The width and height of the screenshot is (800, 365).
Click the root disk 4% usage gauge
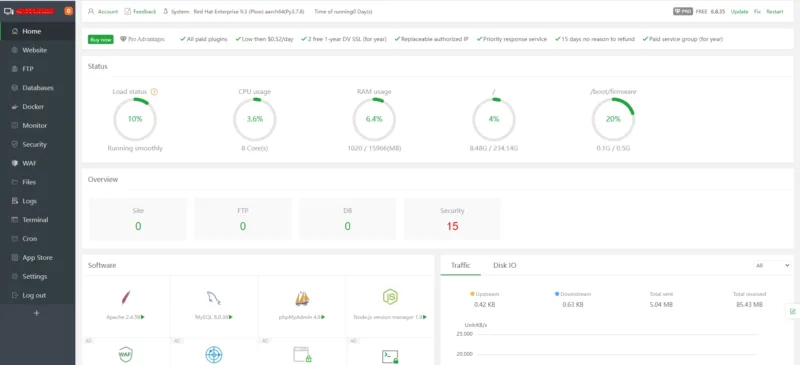pos(493,119)
